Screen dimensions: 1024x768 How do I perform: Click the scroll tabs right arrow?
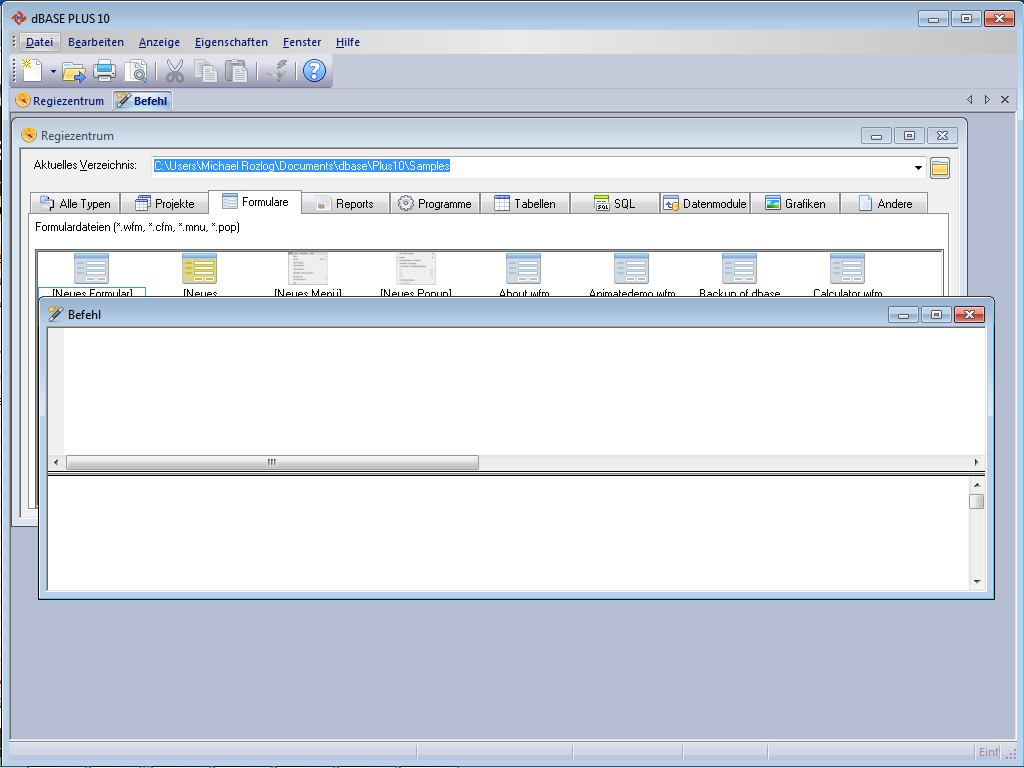[x=987, y=100]
